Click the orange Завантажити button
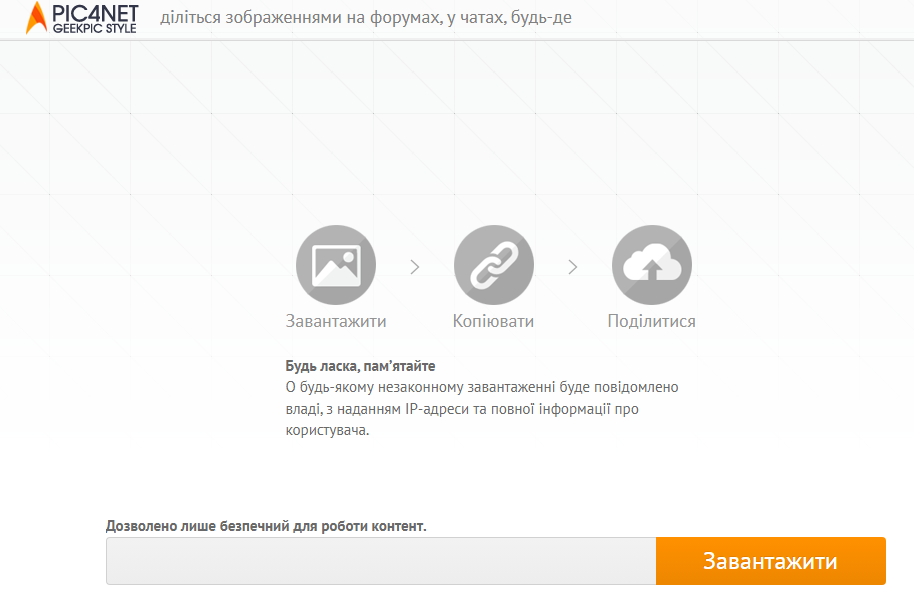 (x=771, y=561)
